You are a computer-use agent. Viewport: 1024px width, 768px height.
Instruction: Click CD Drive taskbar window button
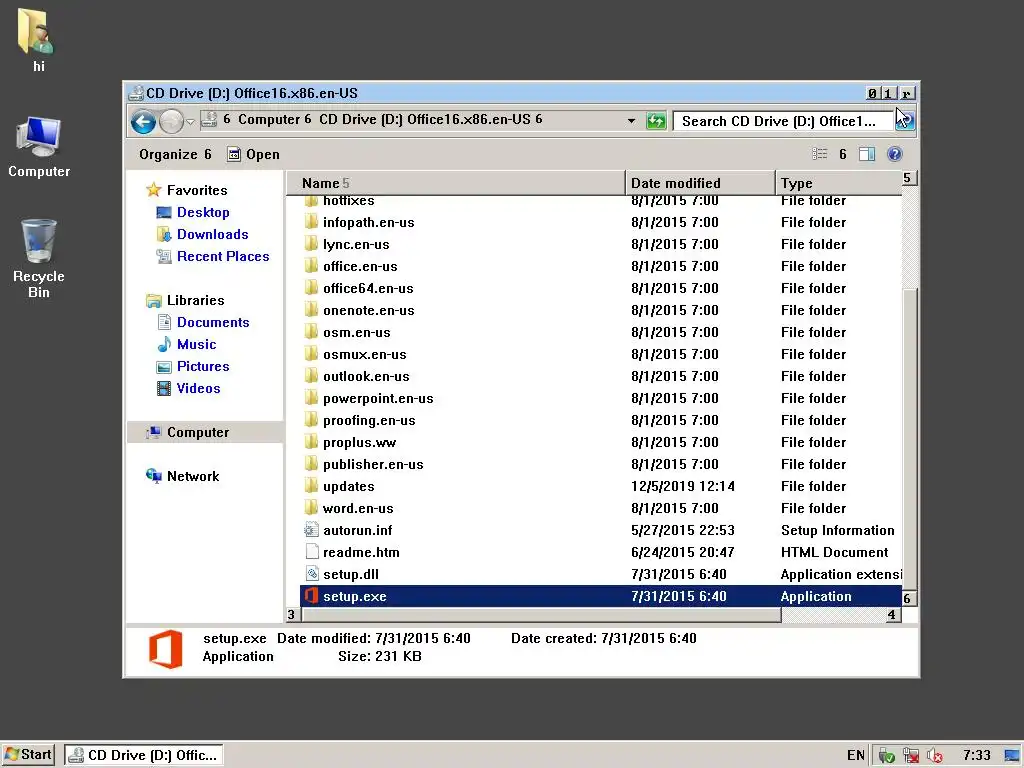click(x=144, y=755)
